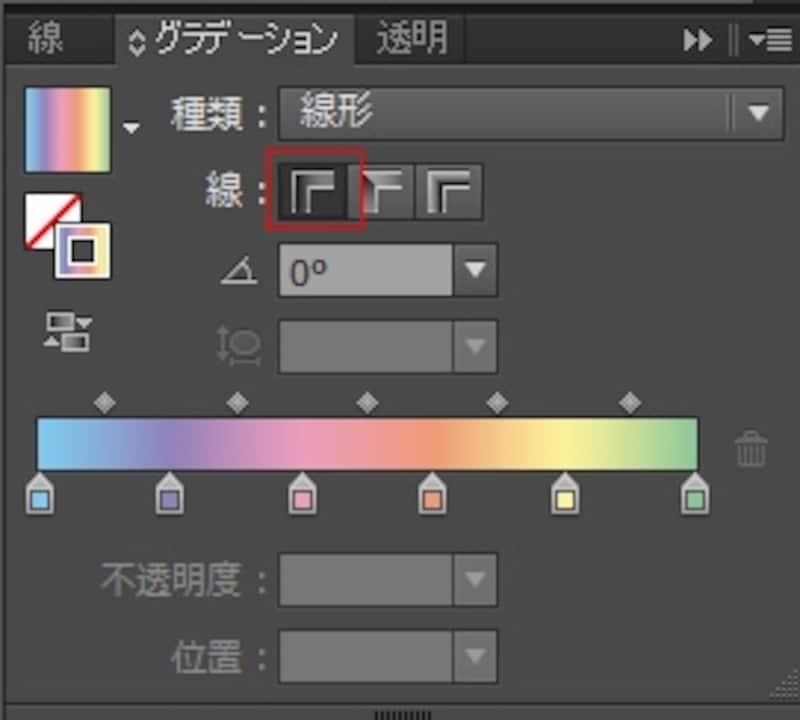Open the aspect ratio dropdown arrow
This screenshot has width=800, height=720.
(x=476, y=347)
